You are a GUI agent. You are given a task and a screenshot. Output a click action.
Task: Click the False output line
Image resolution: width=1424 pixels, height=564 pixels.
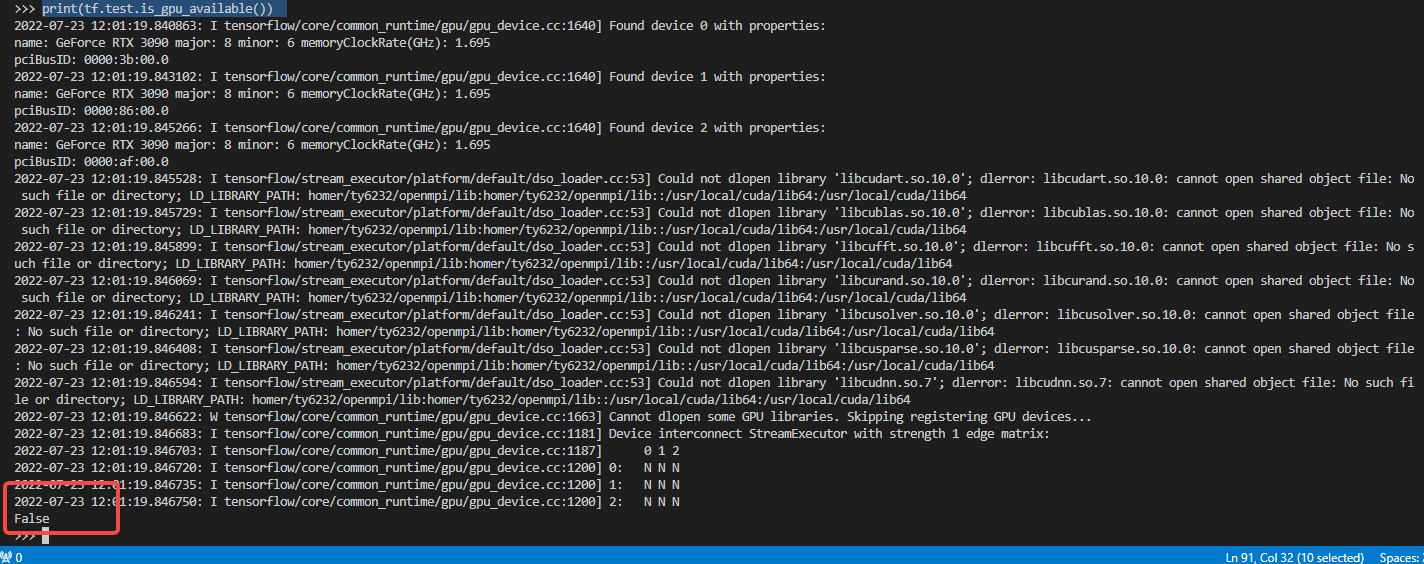pos(32,519)
